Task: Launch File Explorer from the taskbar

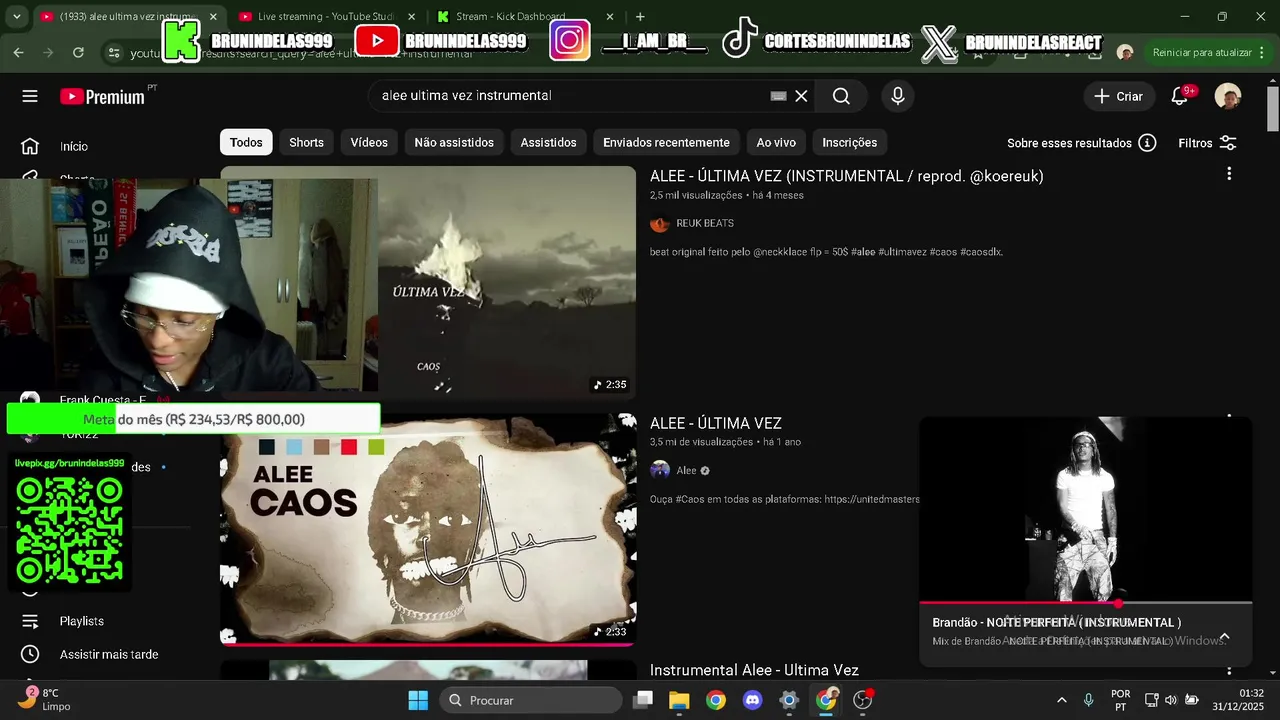Action: 679,700
